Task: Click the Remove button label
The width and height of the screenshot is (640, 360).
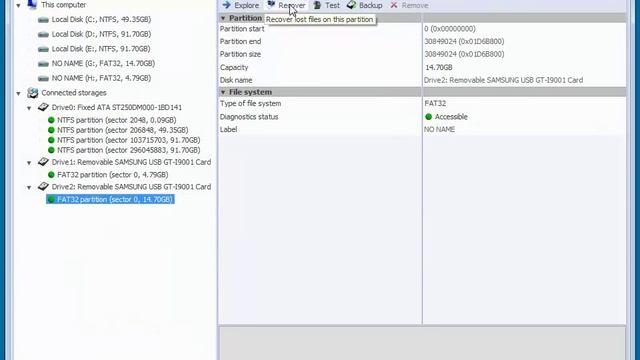Action: (x=415, y=5)
